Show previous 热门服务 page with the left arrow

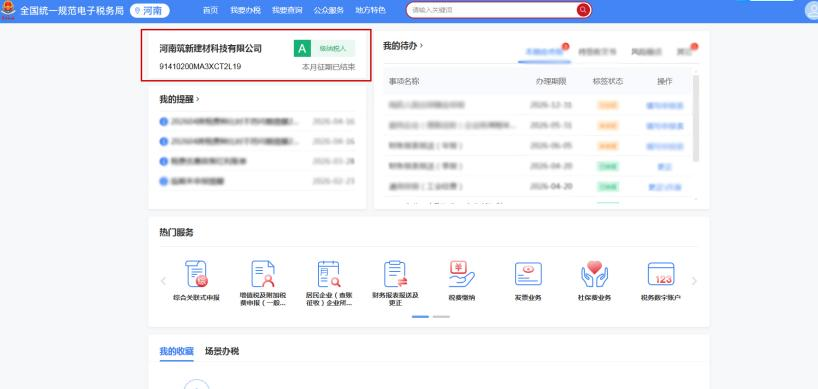[x=163, y=281]
